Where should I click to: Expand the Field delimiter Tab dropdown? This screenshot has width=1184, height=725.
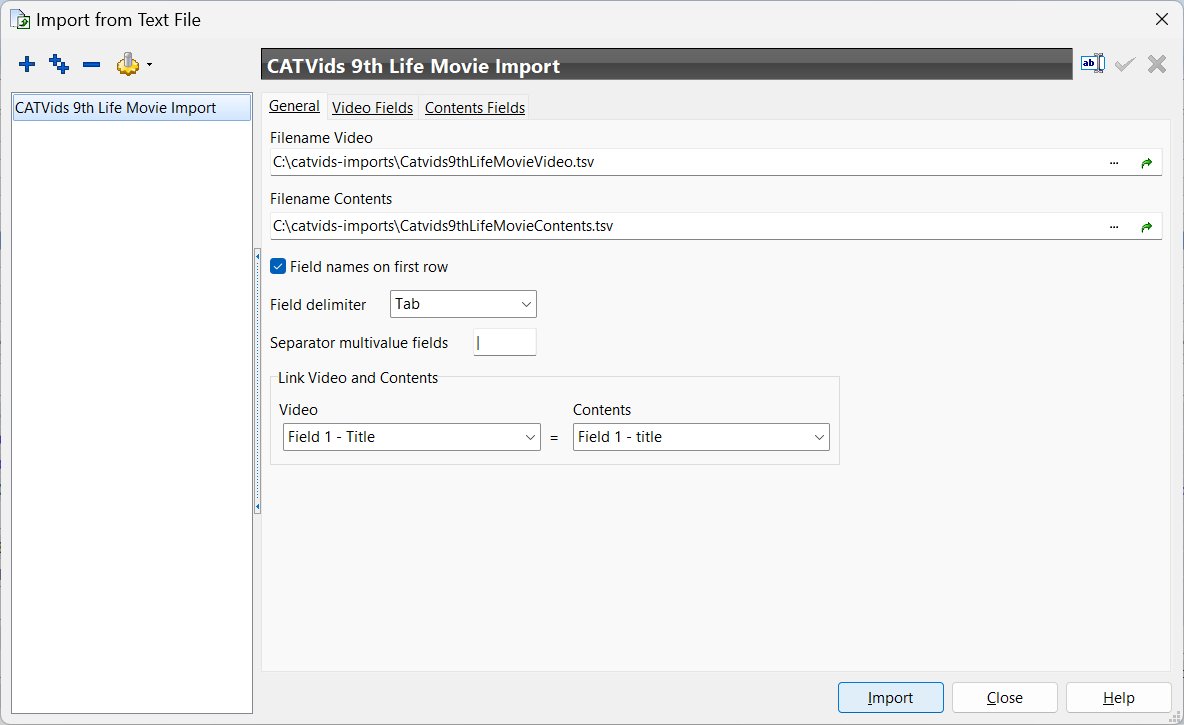coord(463,304)
